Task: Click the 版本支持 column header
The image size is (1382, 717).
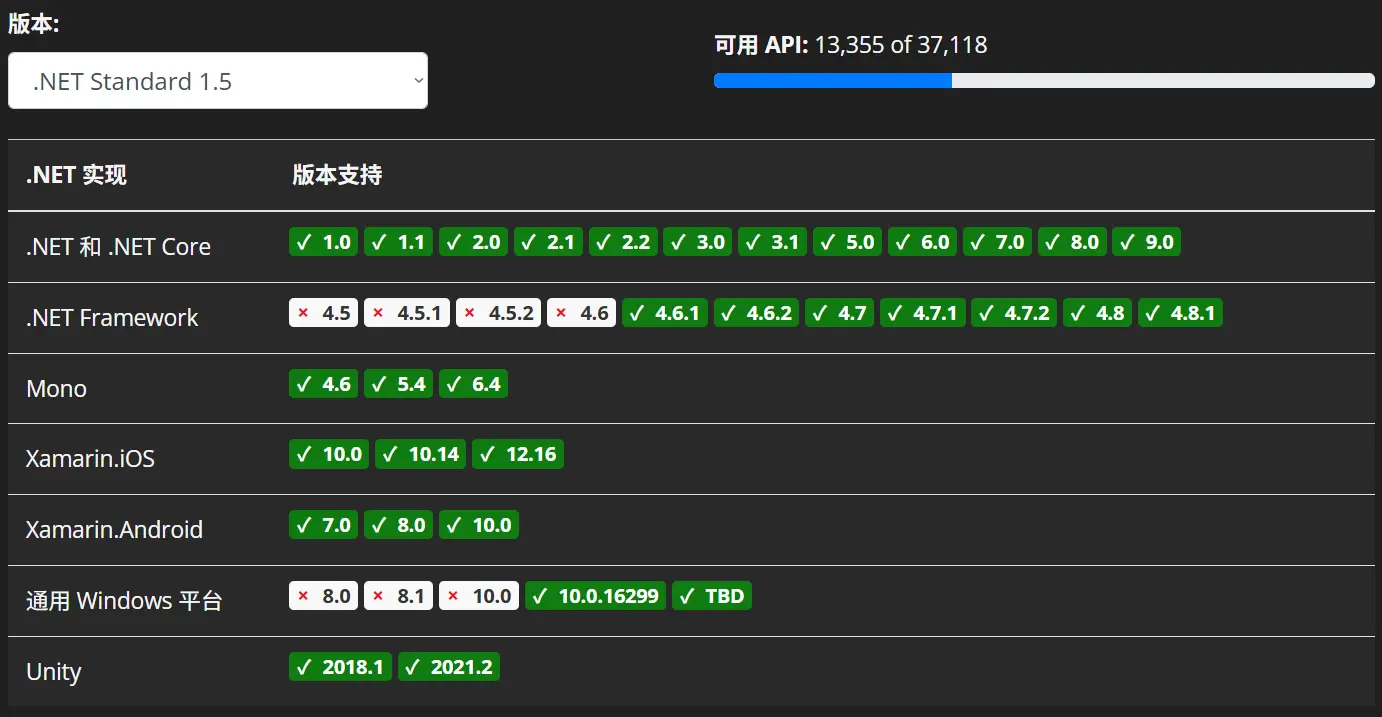Action: pyautogui.click(x=337, y=176)
